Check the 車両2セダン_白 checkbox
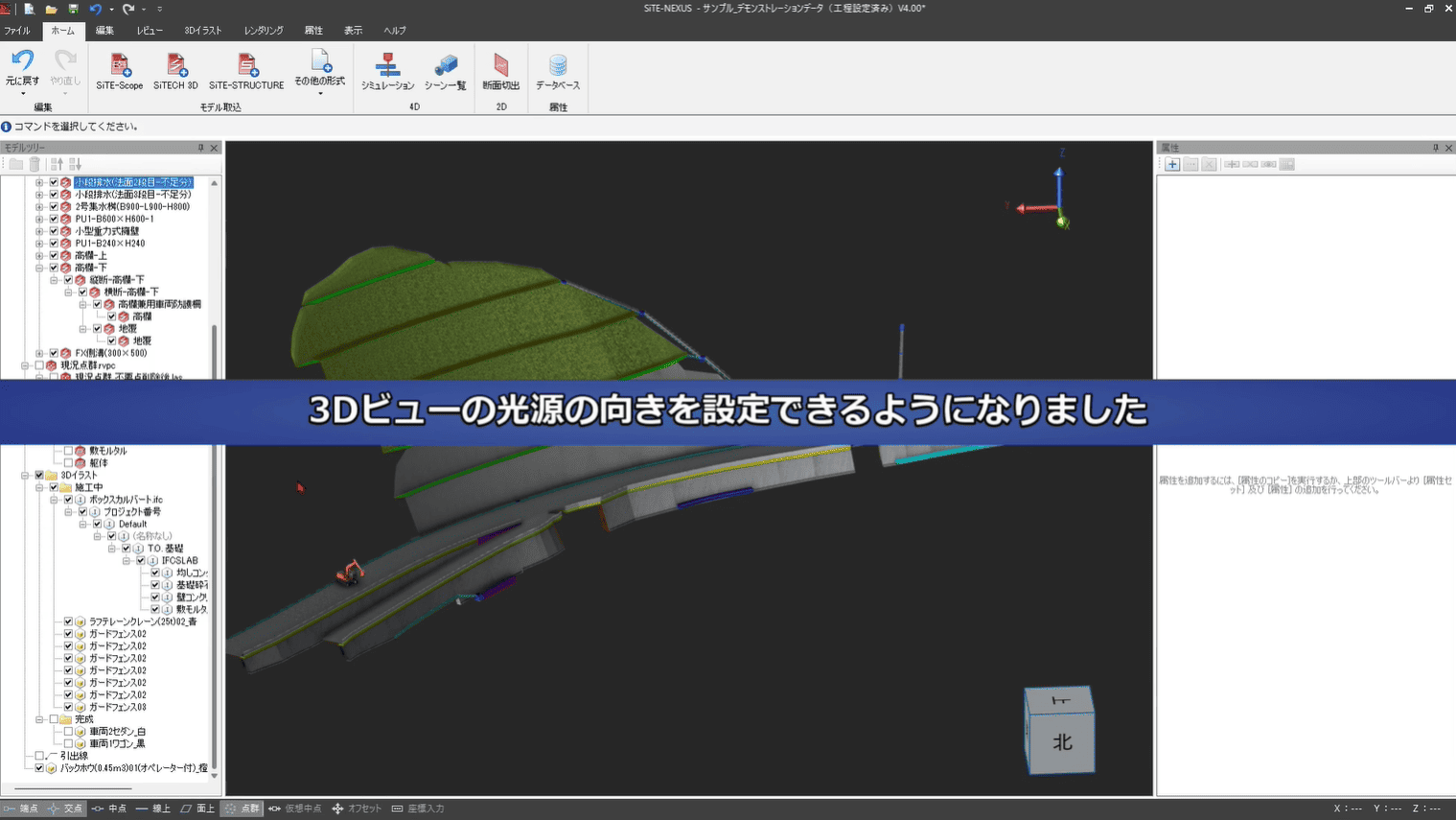This screenshot has width=1456, height=820. point(68,732)
